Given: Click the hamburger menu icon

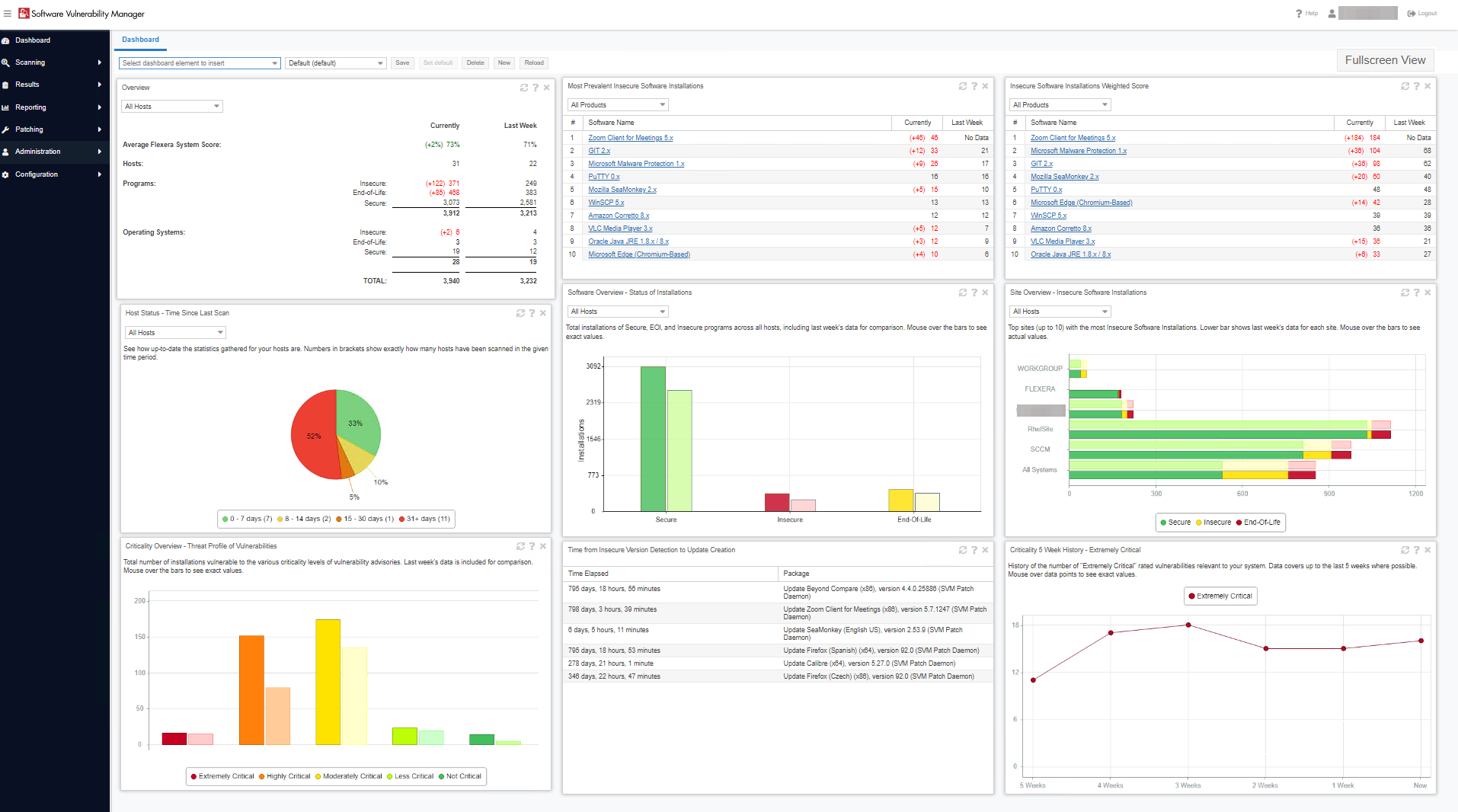Looking at the screenshot, I should 8,14.
